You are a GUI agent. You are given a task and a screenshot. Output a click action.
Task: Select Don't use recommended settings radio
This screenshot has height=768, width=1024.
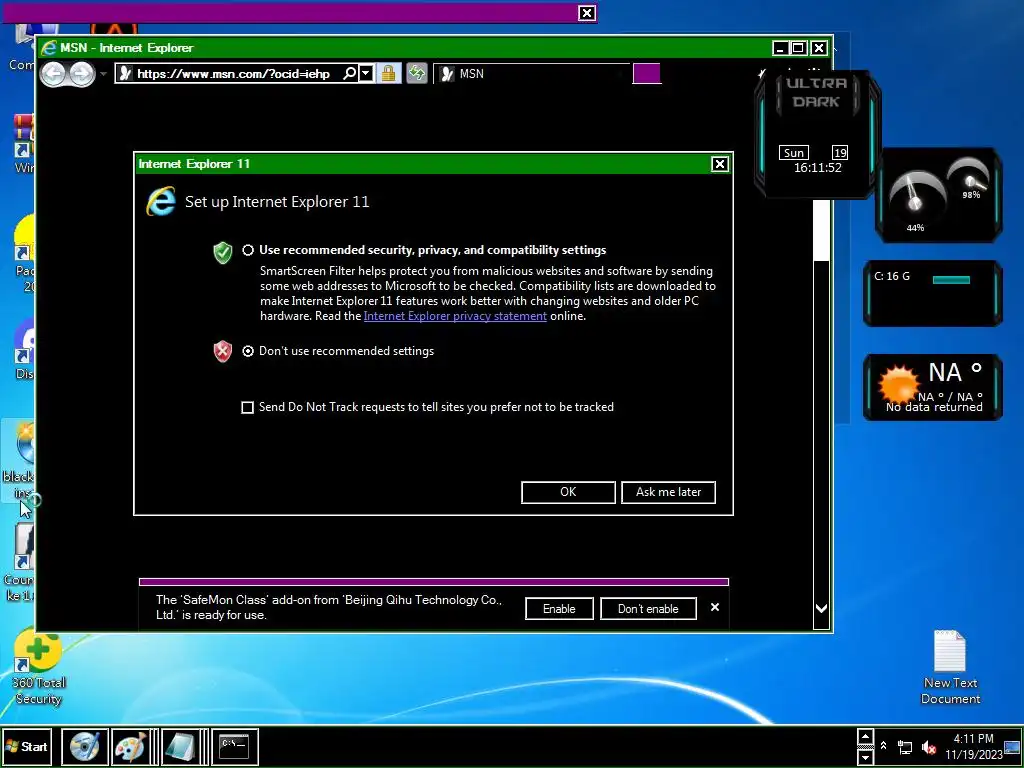pyautogui.click(x=248, y=351)
